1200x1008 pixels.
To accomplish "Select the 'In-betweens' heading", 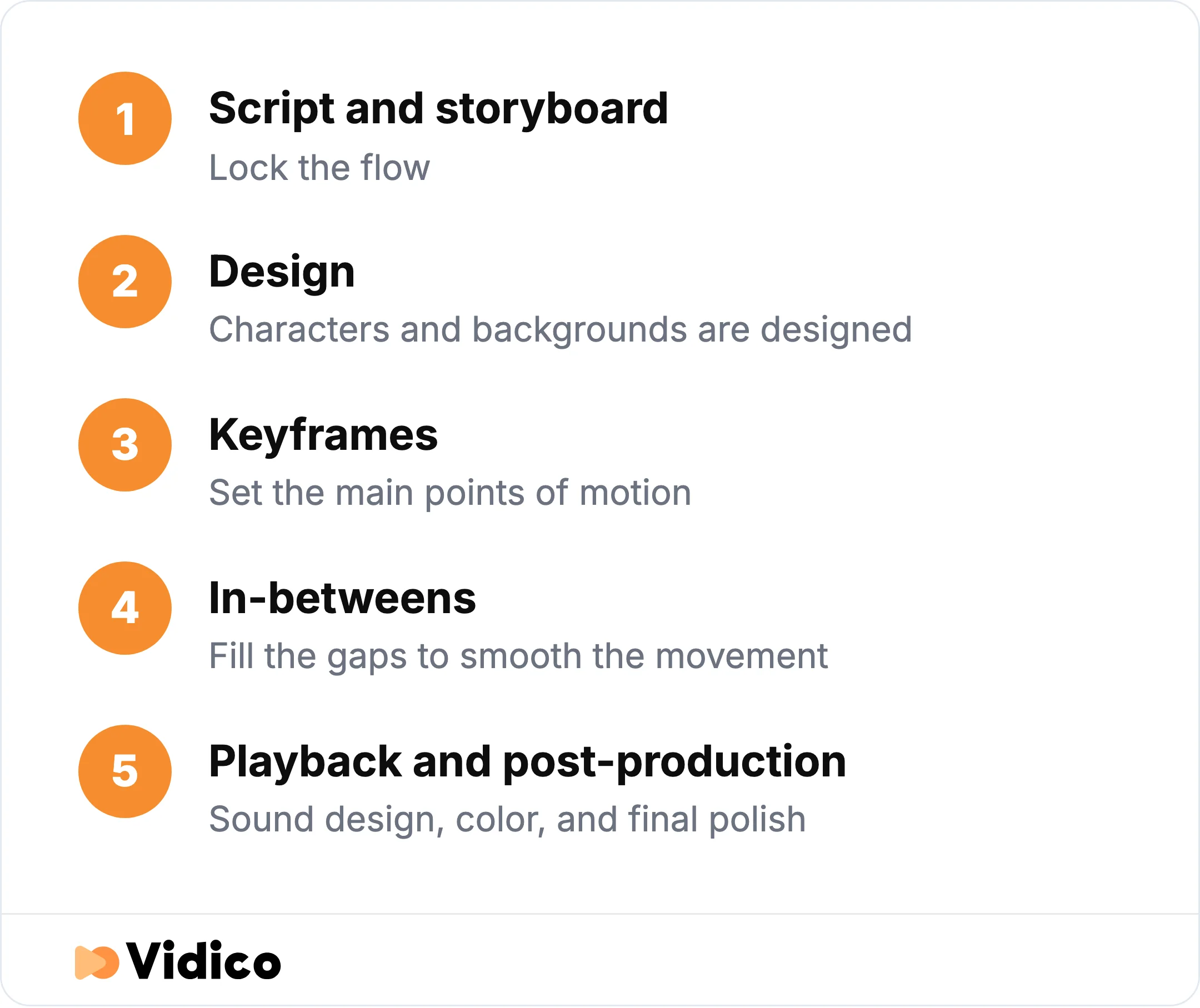I will 342,599.
